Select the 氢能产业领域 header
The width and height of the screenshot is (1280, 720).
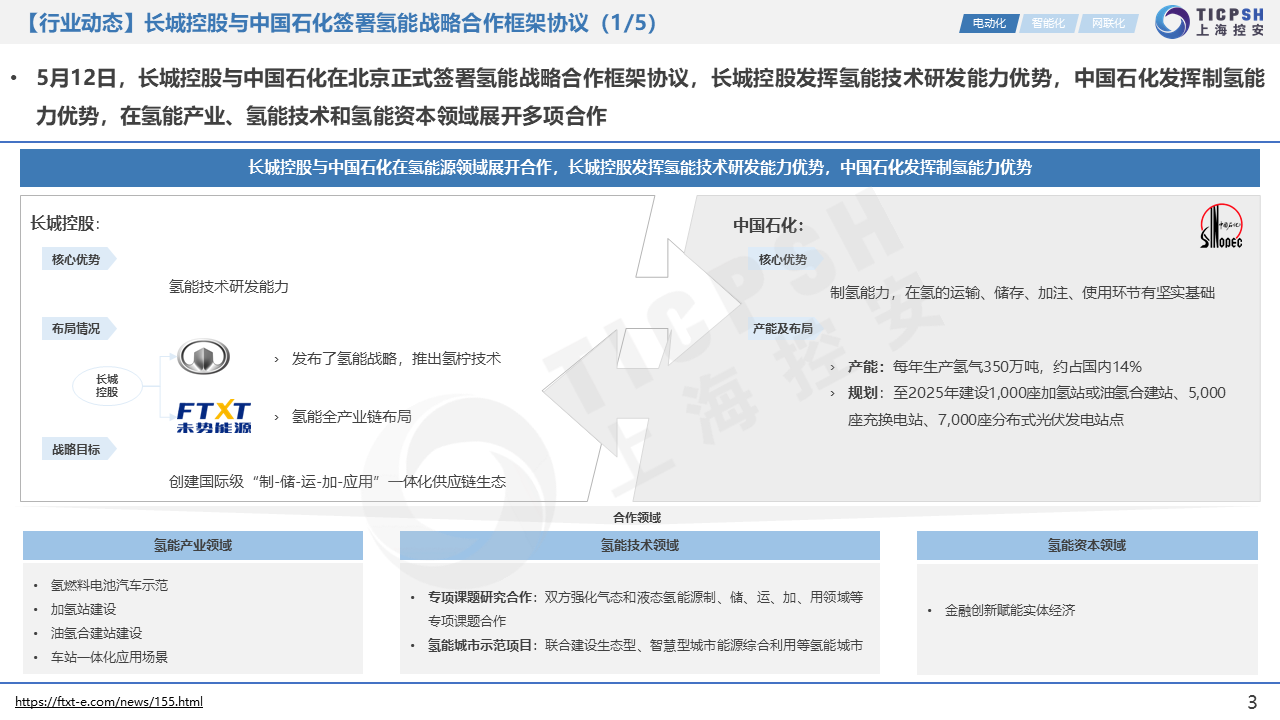point(193,545)
